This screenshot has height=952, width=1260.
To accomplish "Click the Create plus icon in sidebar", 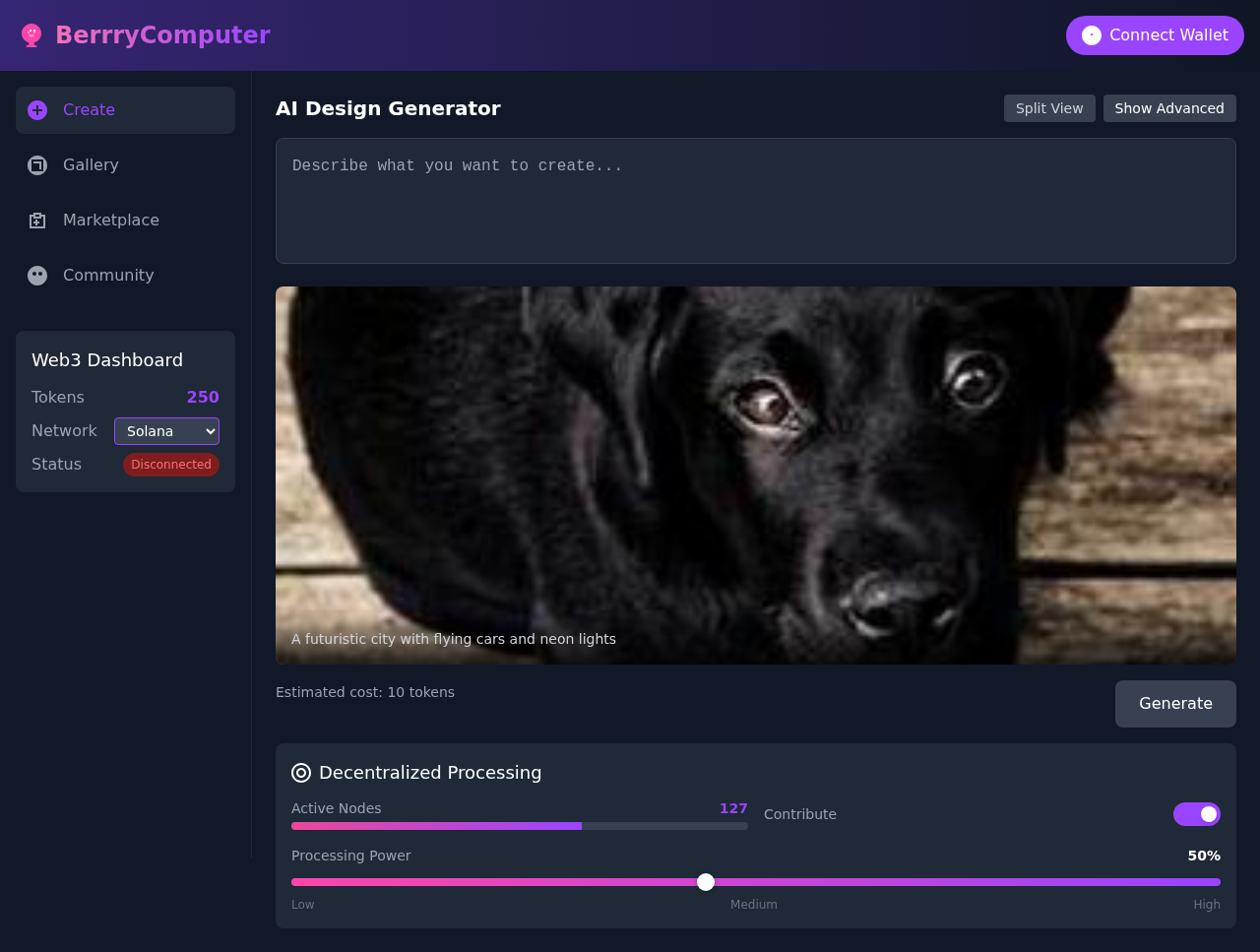I will coord(37,110).
